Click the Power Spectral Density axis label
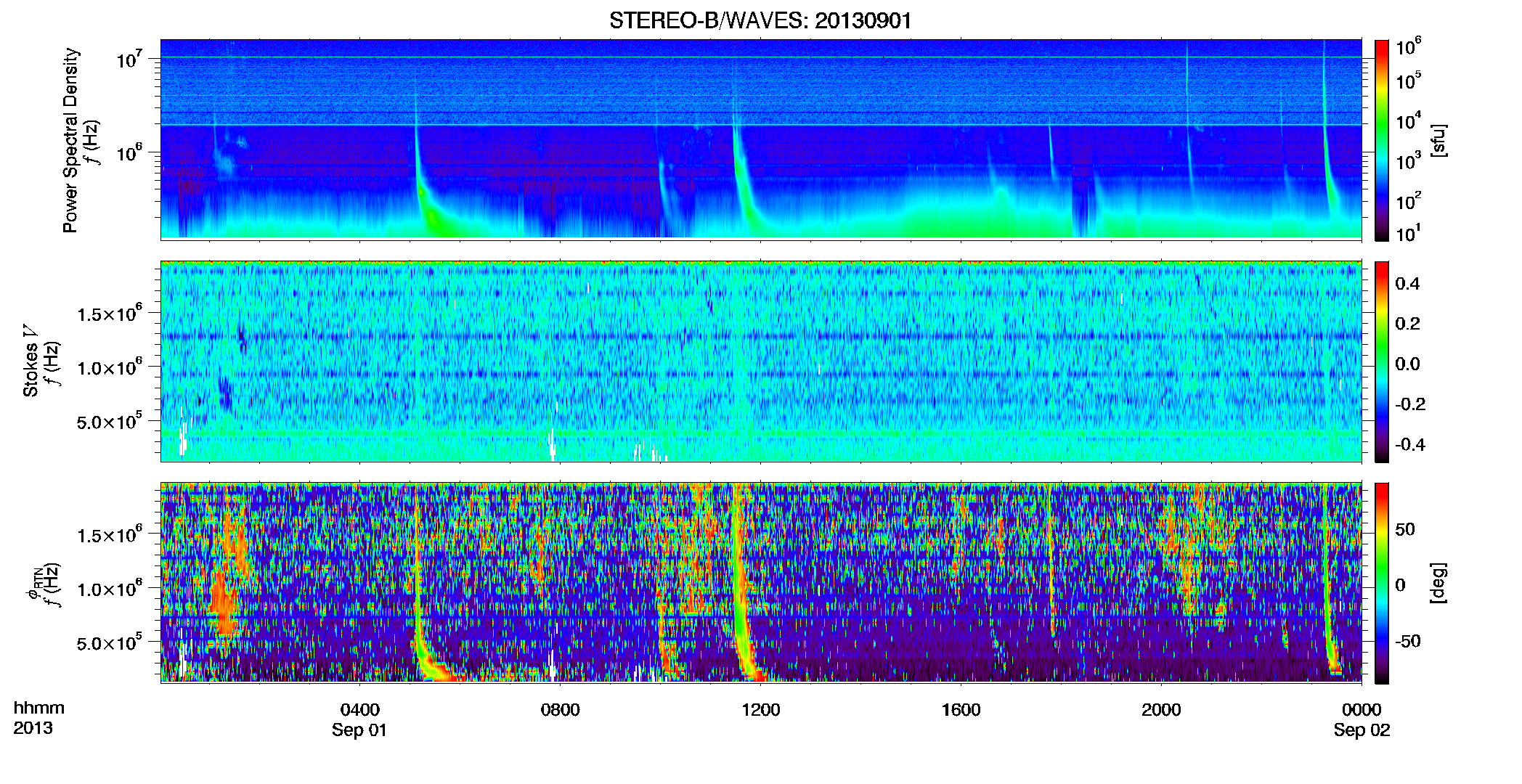Viewport: 1522px width, 784px height. [x=70, y=140]
